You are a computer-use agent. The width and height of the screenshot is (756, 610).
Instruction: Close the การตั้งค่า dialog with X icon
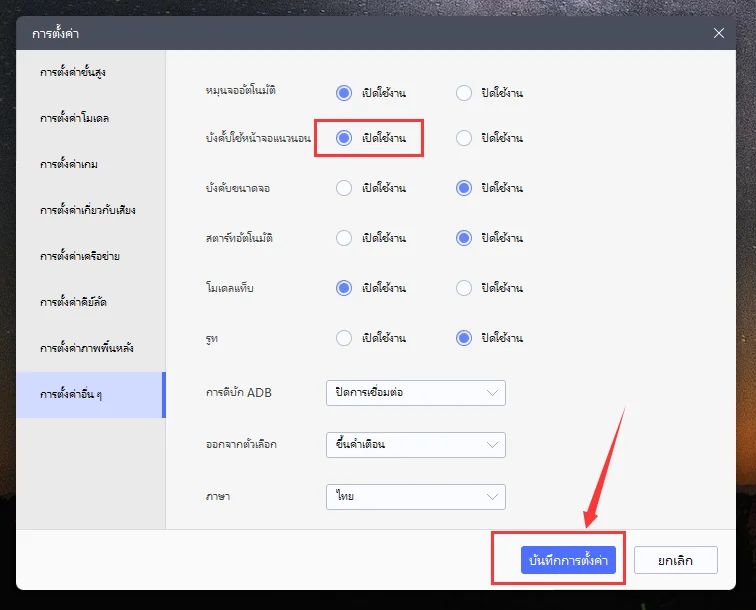coord(718,33)
